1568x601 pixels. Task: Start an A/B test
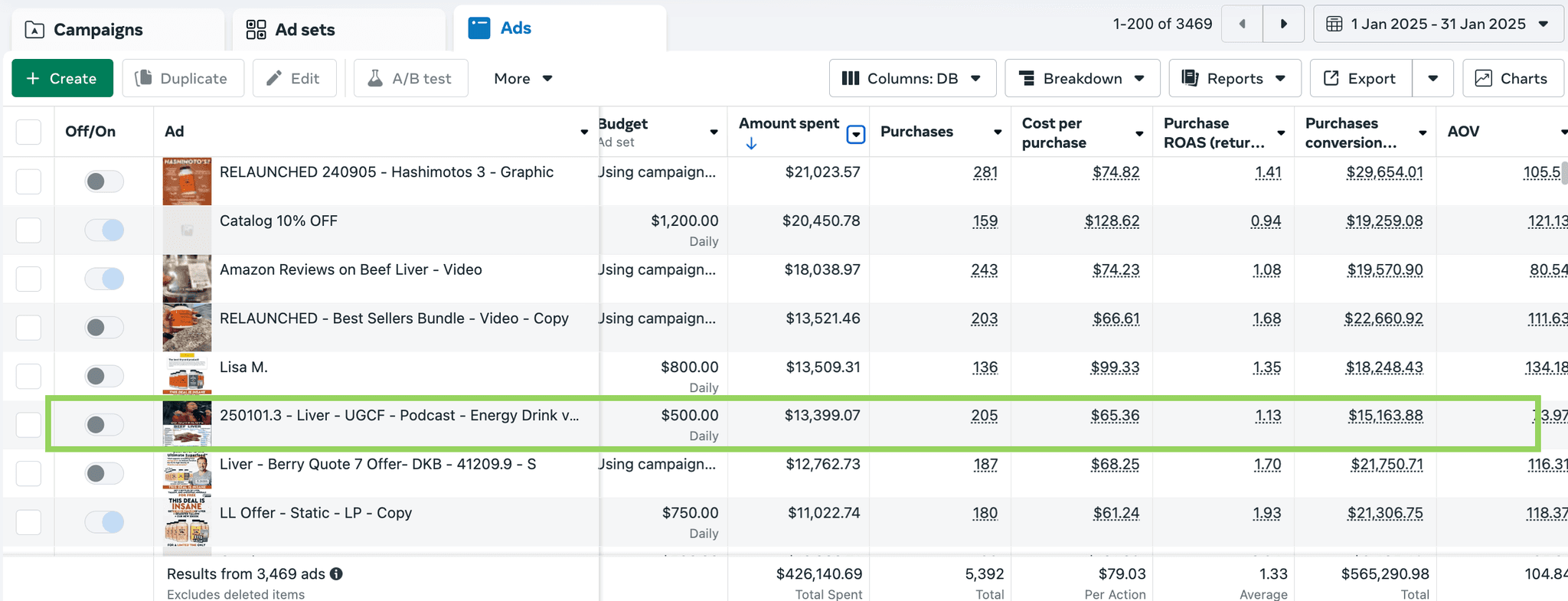pyautogui.click(x=411, y=78)
